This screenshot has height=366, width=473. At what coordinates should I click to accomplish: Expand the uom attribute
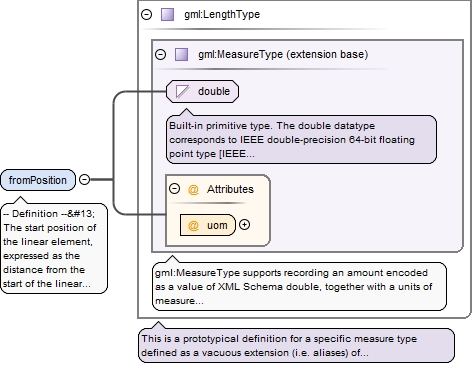[x=244, y=225]
